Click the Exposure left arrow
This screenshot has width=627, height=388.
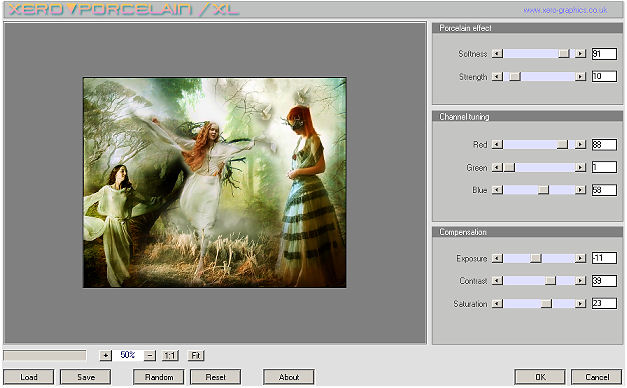click(x=497, y=258)
